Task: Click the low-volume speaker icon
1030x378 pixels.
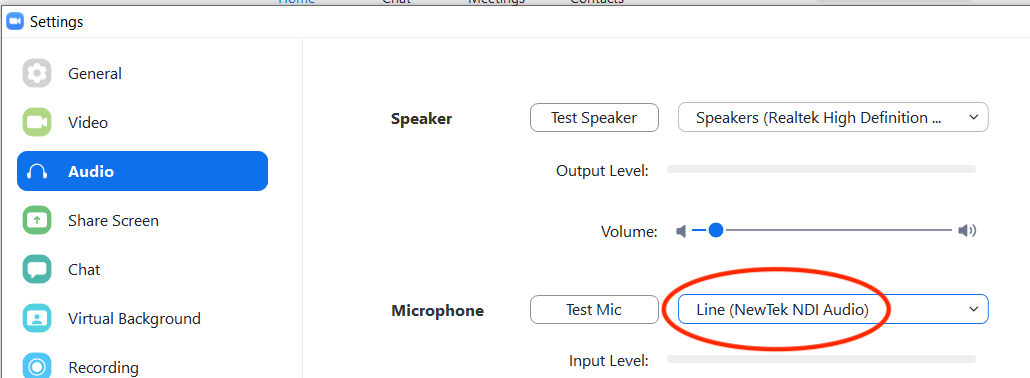Action: point(681,231)
